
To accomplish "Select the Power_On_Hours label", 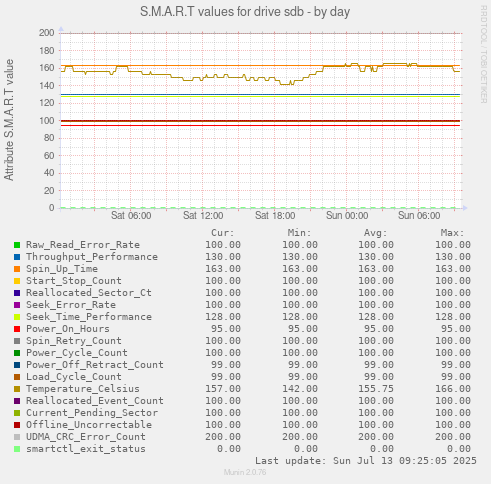I will pyautogui.click(x=68, y=329).
